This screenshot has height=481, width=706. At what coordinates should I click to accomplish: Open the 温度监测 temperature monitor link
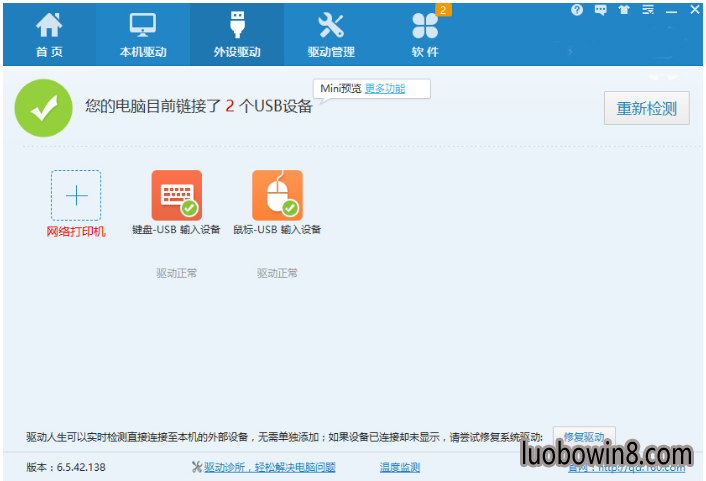click(400, 467)
